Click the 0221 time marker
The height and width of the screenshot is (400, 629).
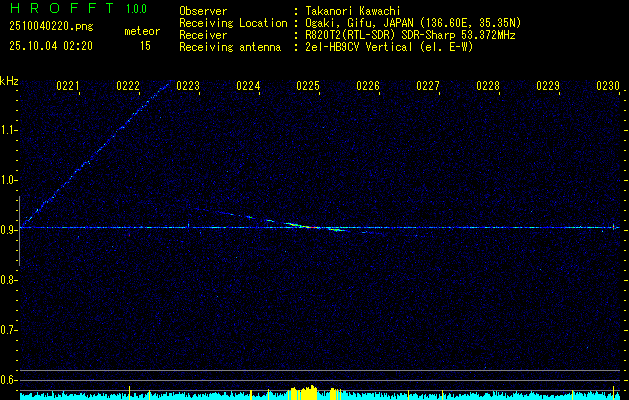click(x=68, y=86)
